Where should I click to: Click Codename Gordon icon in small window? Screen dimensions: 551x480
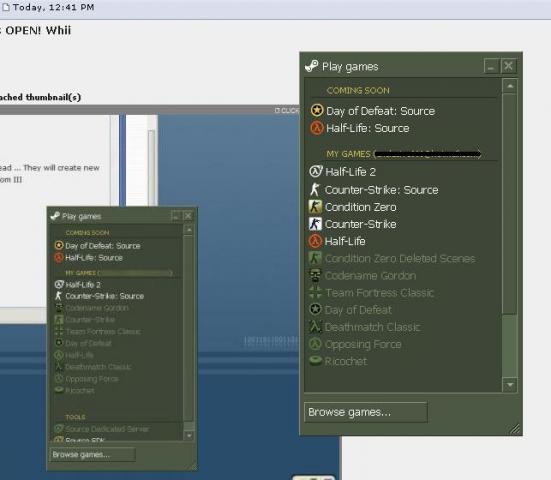(59, 308)
